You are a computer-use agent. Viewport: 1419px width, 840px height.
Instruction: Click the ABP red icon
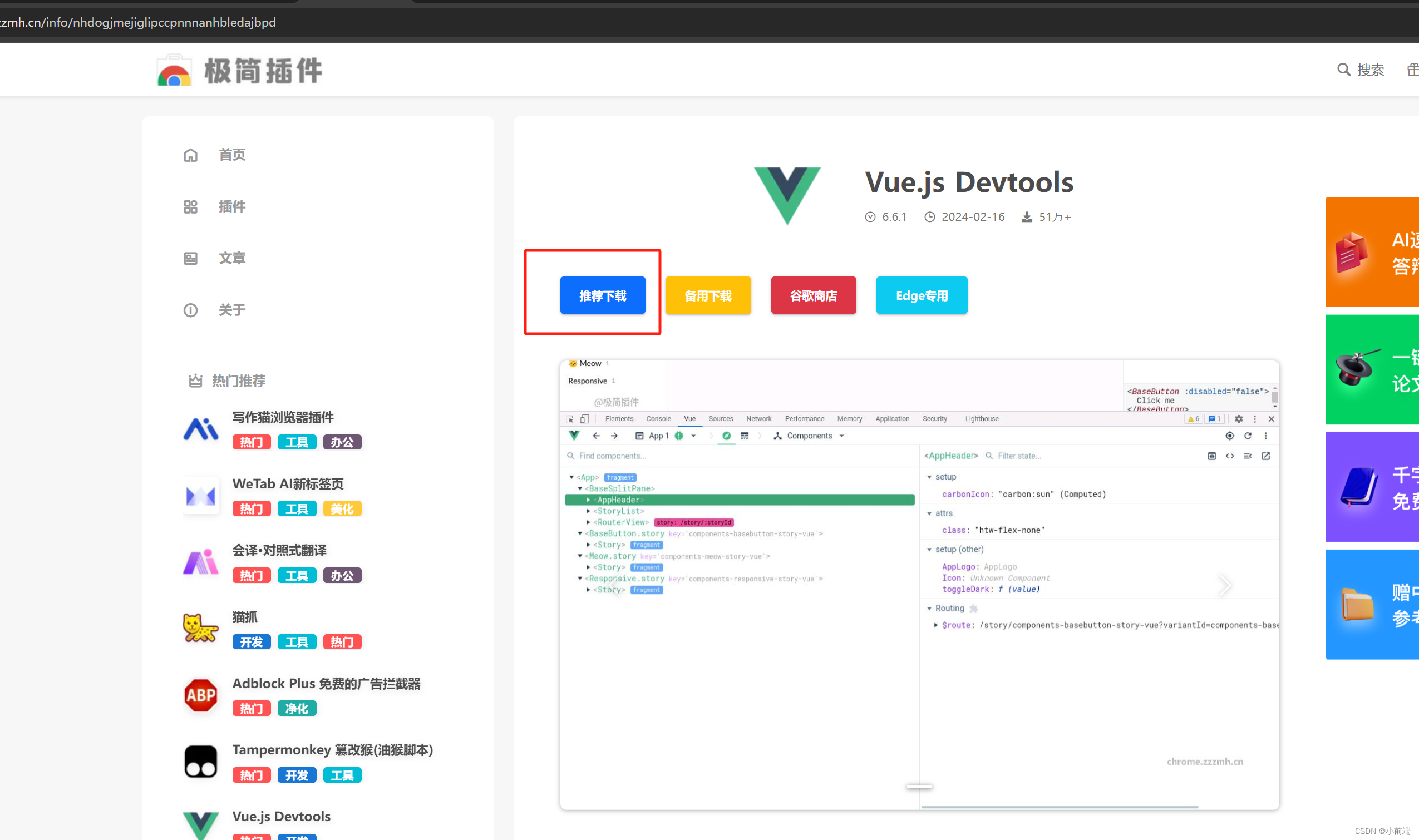click(200, 695)
